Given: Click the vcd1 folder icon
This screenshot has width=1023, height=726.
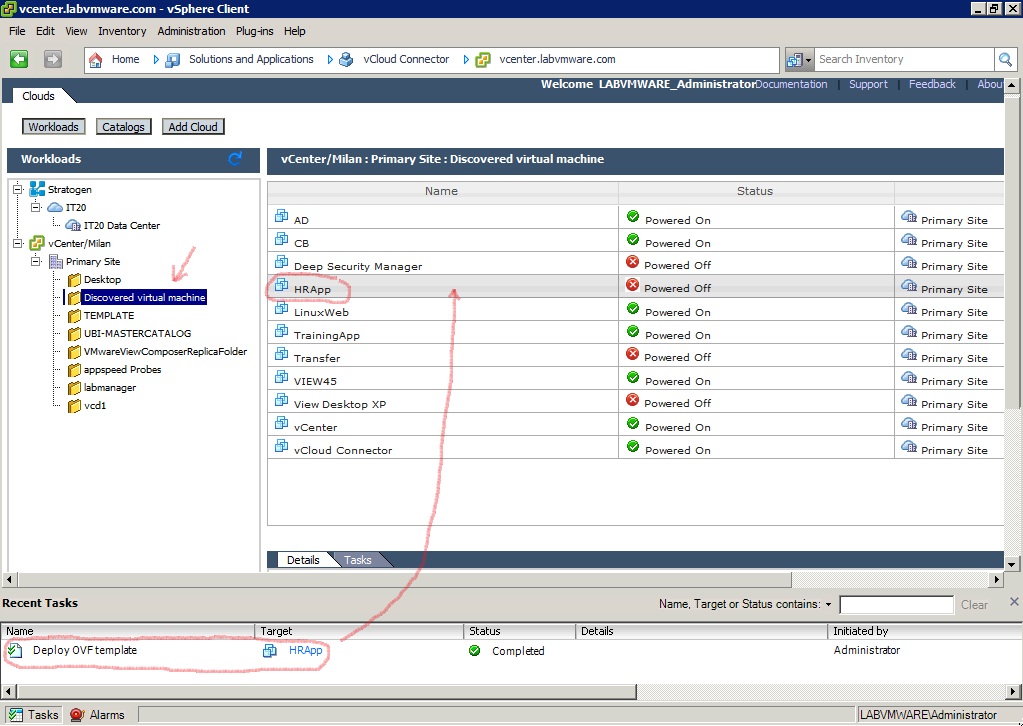Looking at the screenshot, I should point(74,406).
